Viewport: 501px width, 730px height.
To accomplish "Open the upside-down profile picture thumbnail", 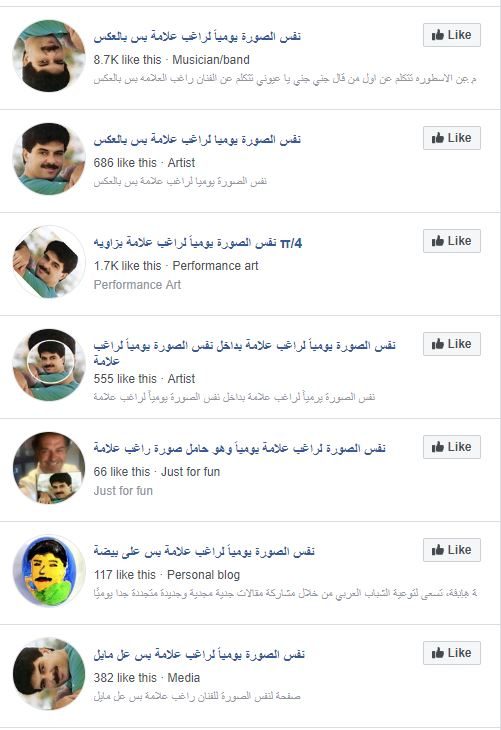I will point(49,56).
